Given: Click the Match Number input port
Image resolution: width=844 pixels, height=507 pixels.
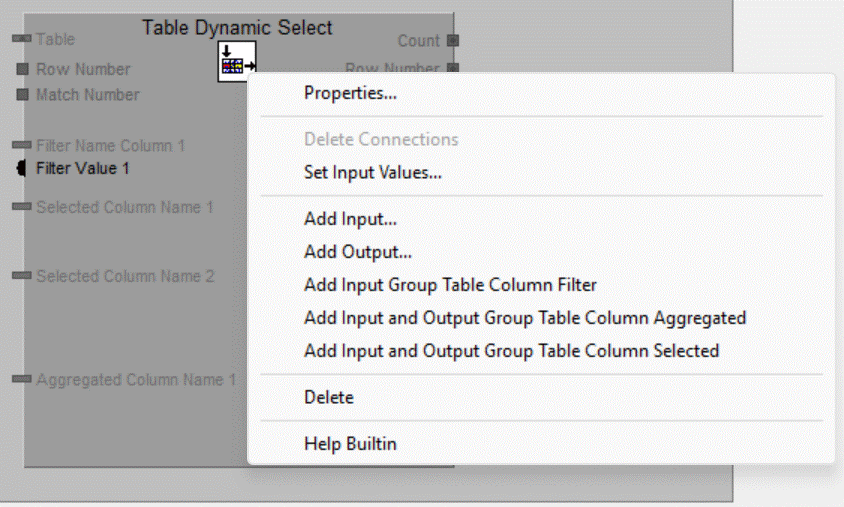Looking at the screenshot, I should (x=22, y=95).
